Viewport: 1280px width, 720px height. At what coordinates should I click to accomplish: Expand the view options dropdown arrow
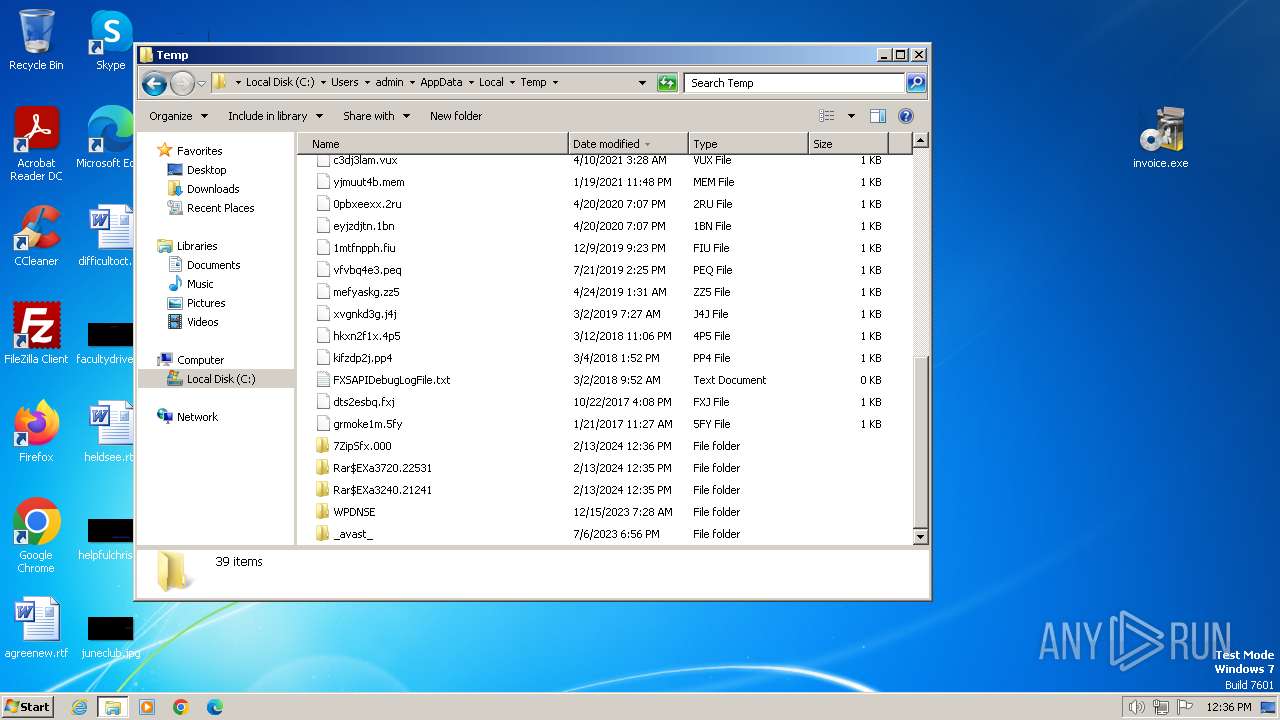coord(851,116)
